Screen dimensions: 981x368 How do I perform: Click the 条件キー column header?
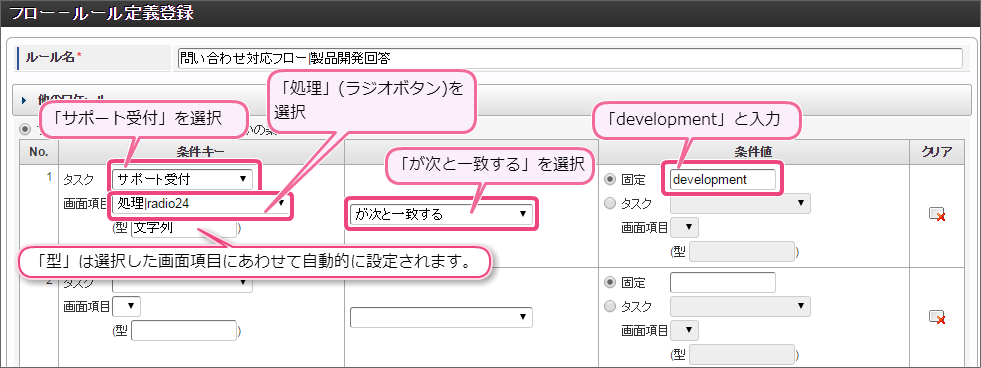(x=201, y=151)
